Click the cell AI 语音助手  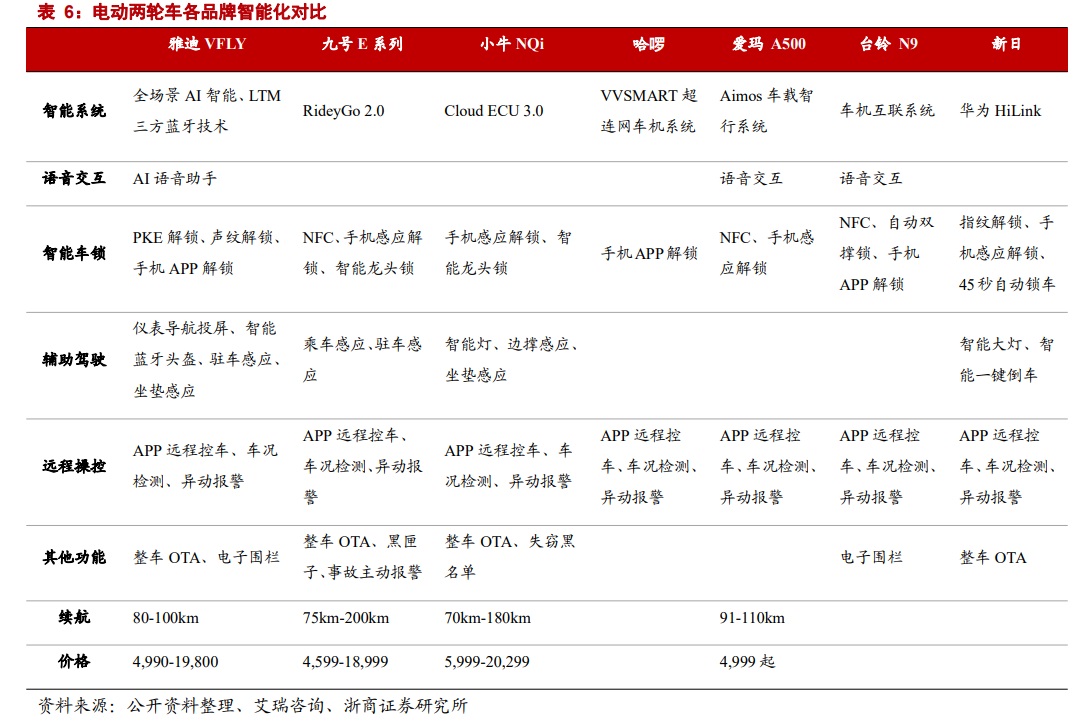click(x=175, y=179)
